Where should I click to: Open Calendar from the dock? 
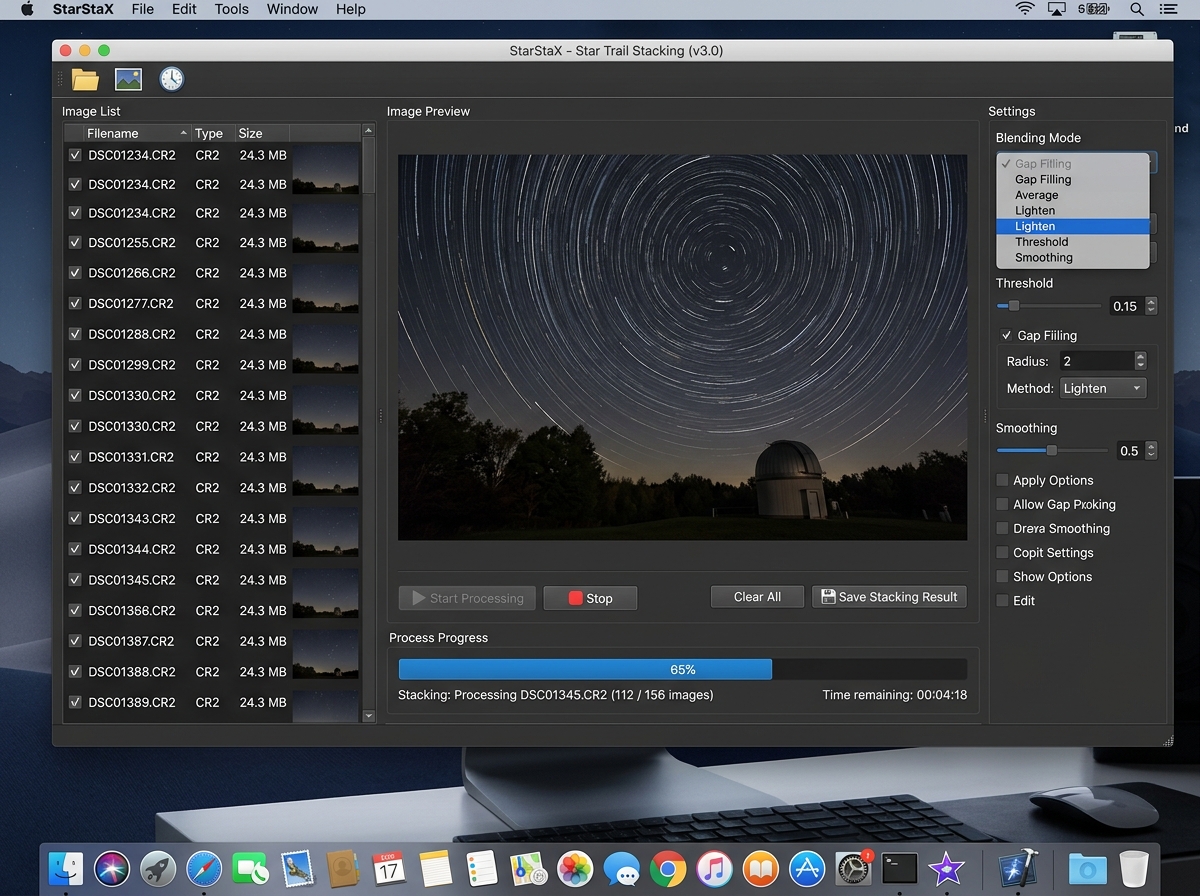point(389,867)
